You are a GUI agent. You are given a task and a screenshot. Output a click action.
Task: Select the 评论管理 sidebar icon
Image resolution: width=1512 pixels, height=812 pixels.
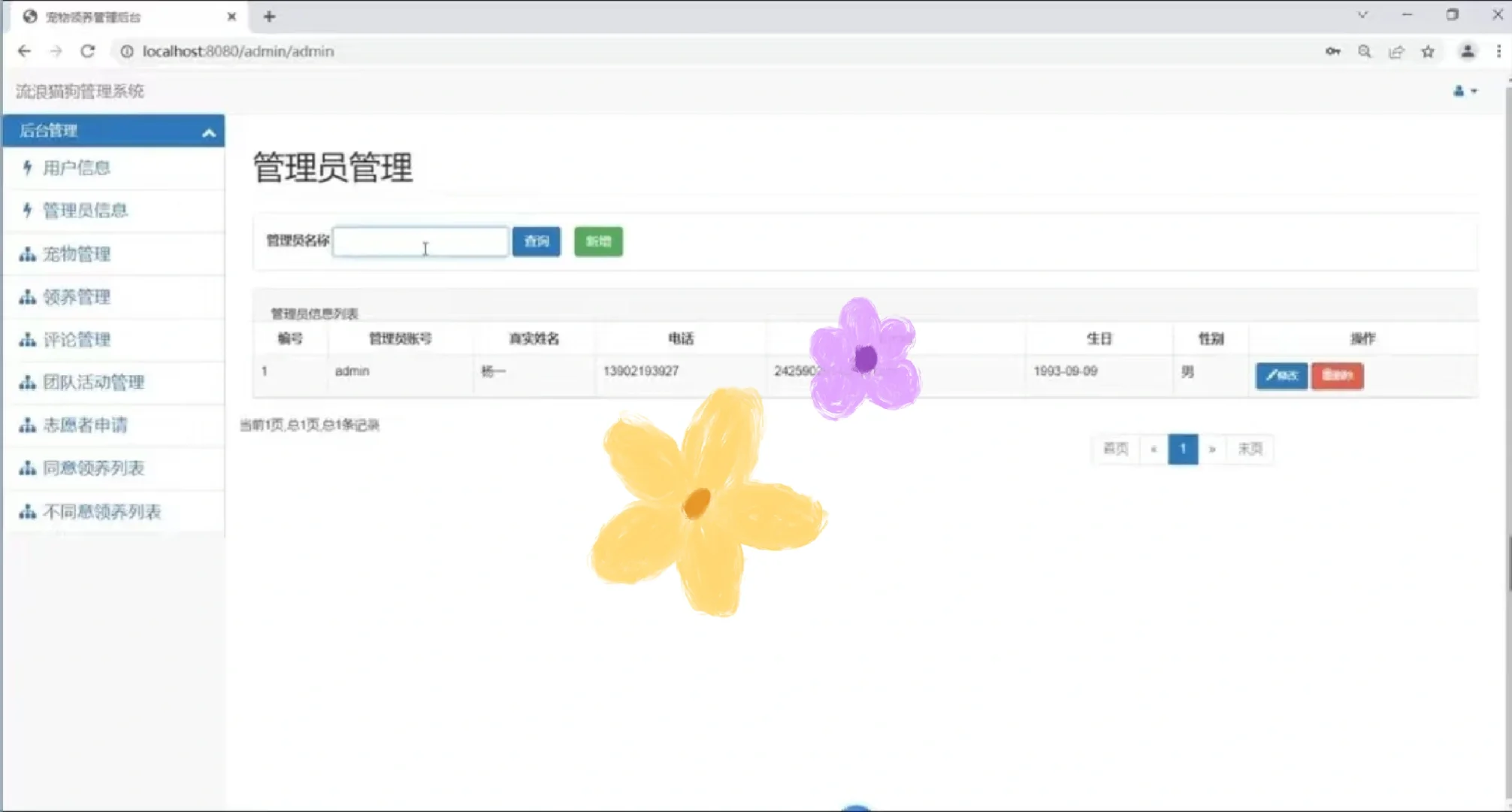click(26, 340)
